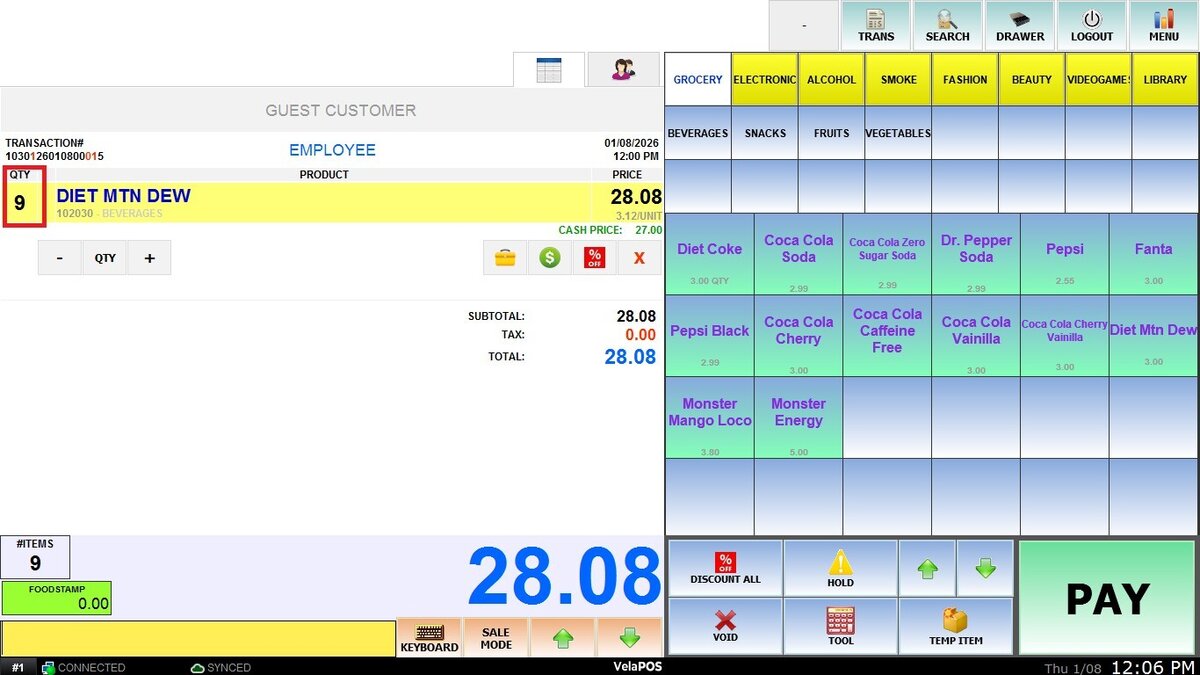Viewport: 1200px width, 675px height.
Task: Click the quantity 9 box in cart row
Action: point(23,197)
